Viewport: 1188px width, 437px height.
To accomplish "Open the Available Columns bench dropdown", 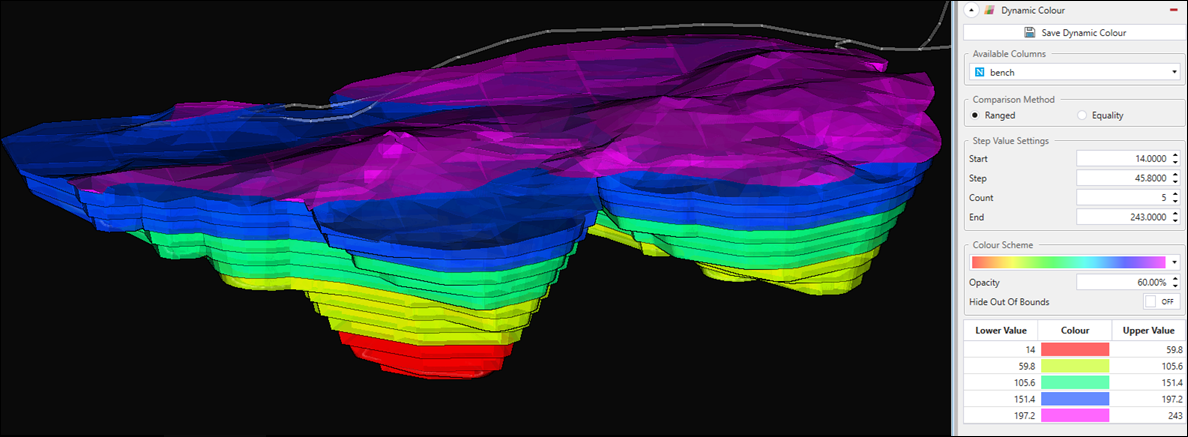I will pyautogui.click(x=1074, y=72).
